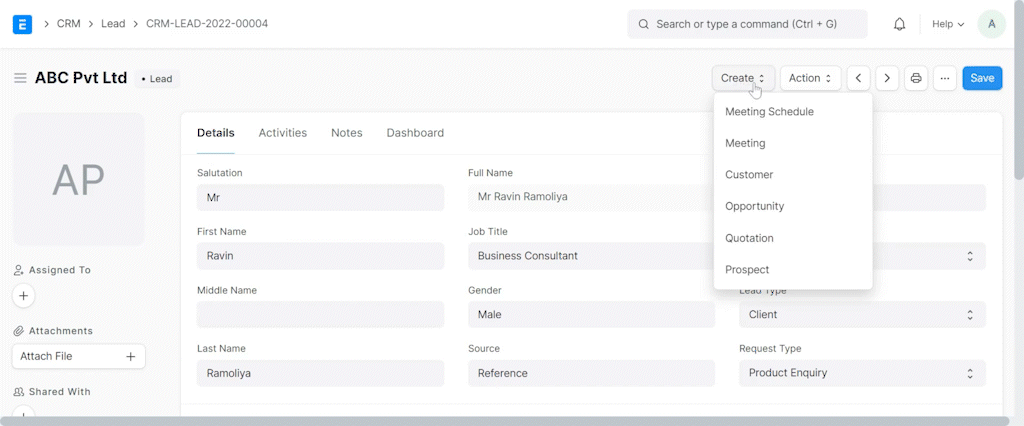Choose Quotation in the Create menu
The height and width of the screenshot is (426, 1024).
coord(749,238)
